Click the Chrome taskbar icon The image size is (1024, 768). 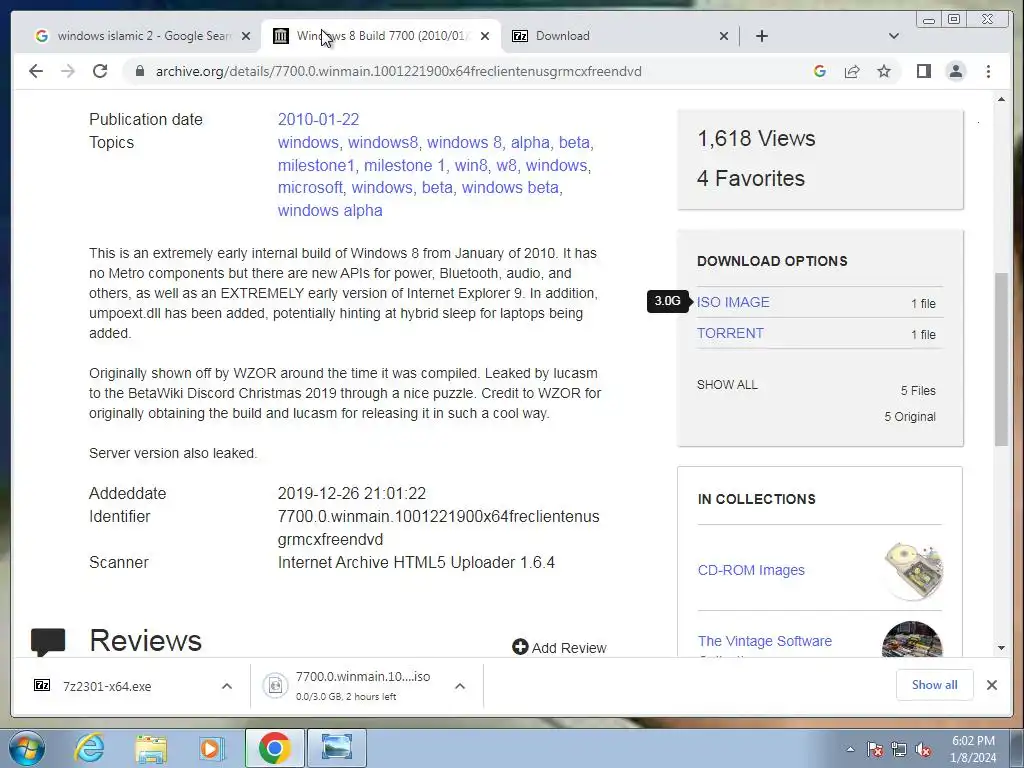pyautogui.click(x=274, y=748)
